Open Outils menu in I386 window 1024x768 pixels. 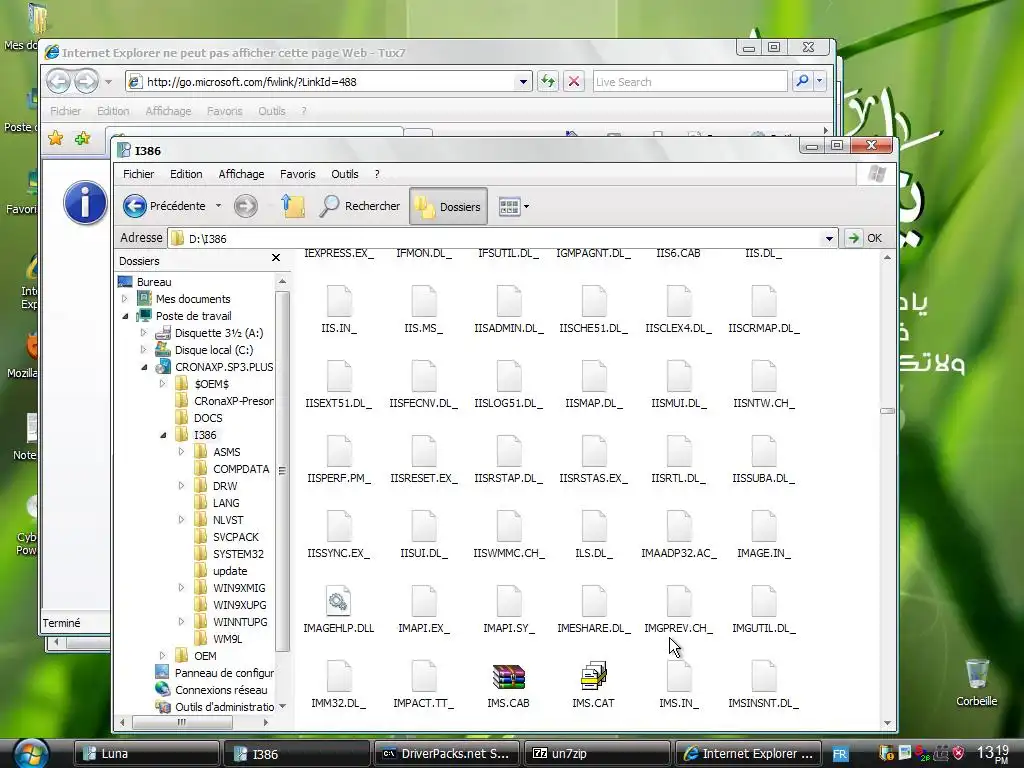[345, 174]
